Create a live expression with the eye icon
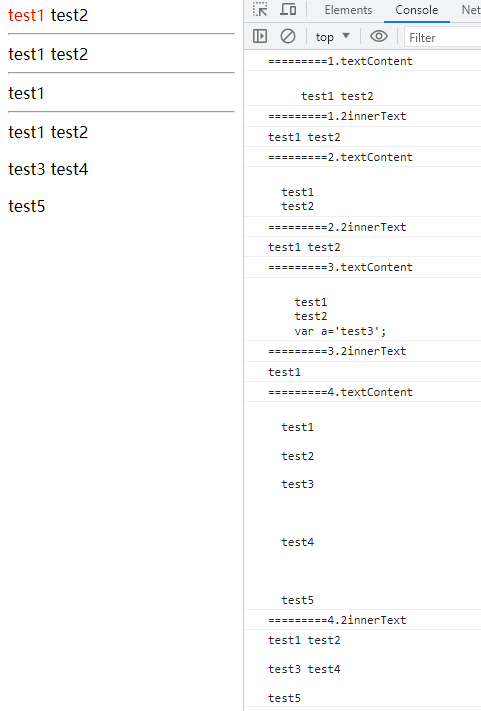This screenshot has height=711, width=481. pyautogui.click(x=379, y=36)
